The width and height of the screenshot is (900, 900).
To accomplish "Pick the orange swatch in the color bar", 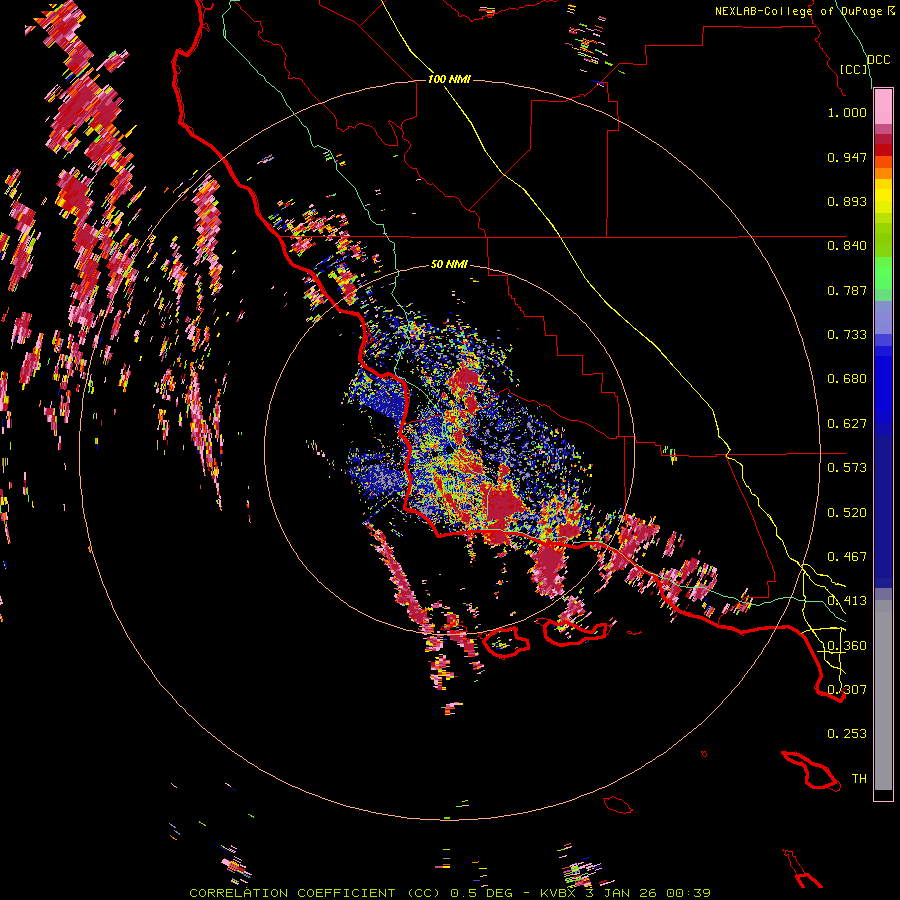I will point(883,173).
